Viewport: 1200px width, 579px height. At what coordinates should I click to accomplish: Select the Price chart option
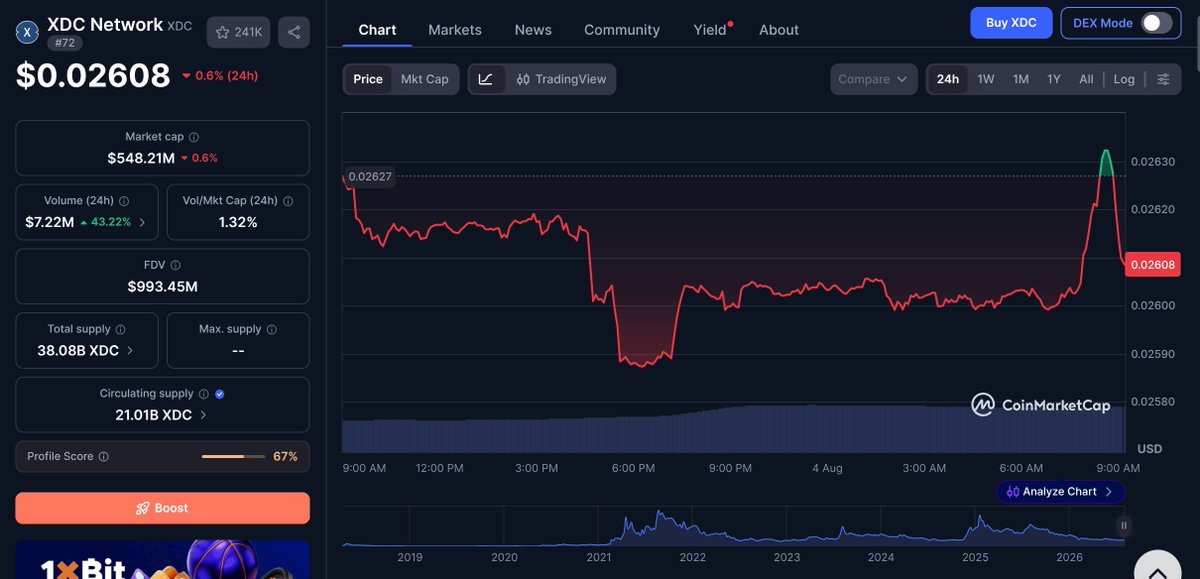[368, 79]
